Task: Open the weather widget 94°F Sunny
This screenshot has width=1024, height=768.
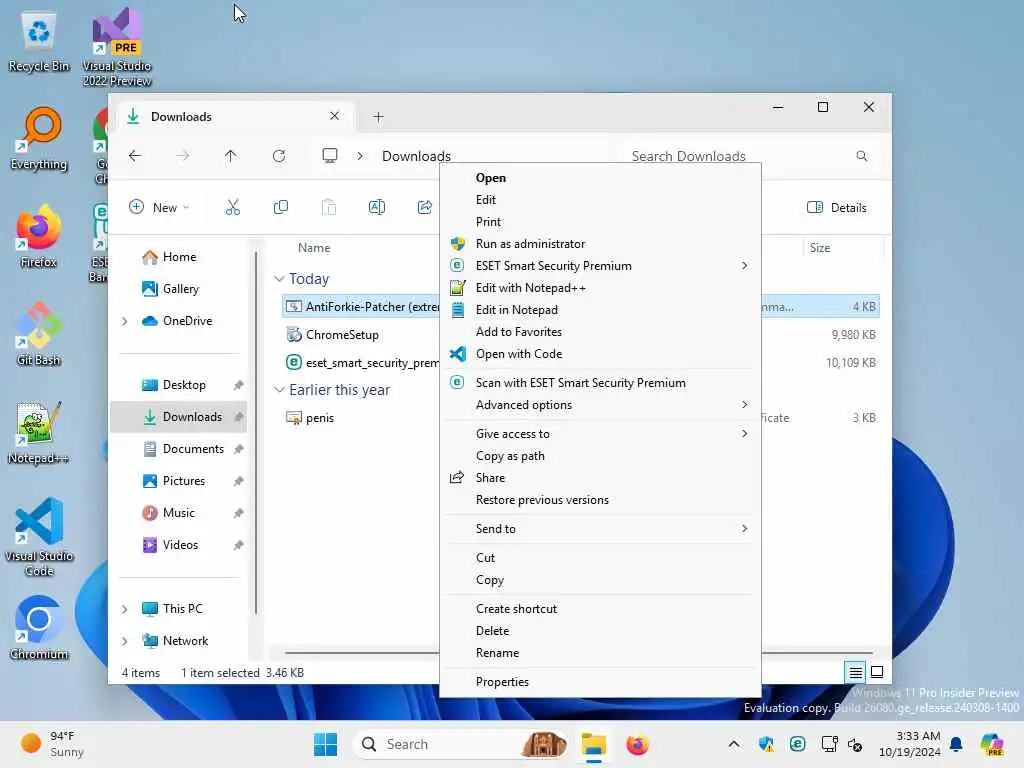Action: click(x=52, y=744)
